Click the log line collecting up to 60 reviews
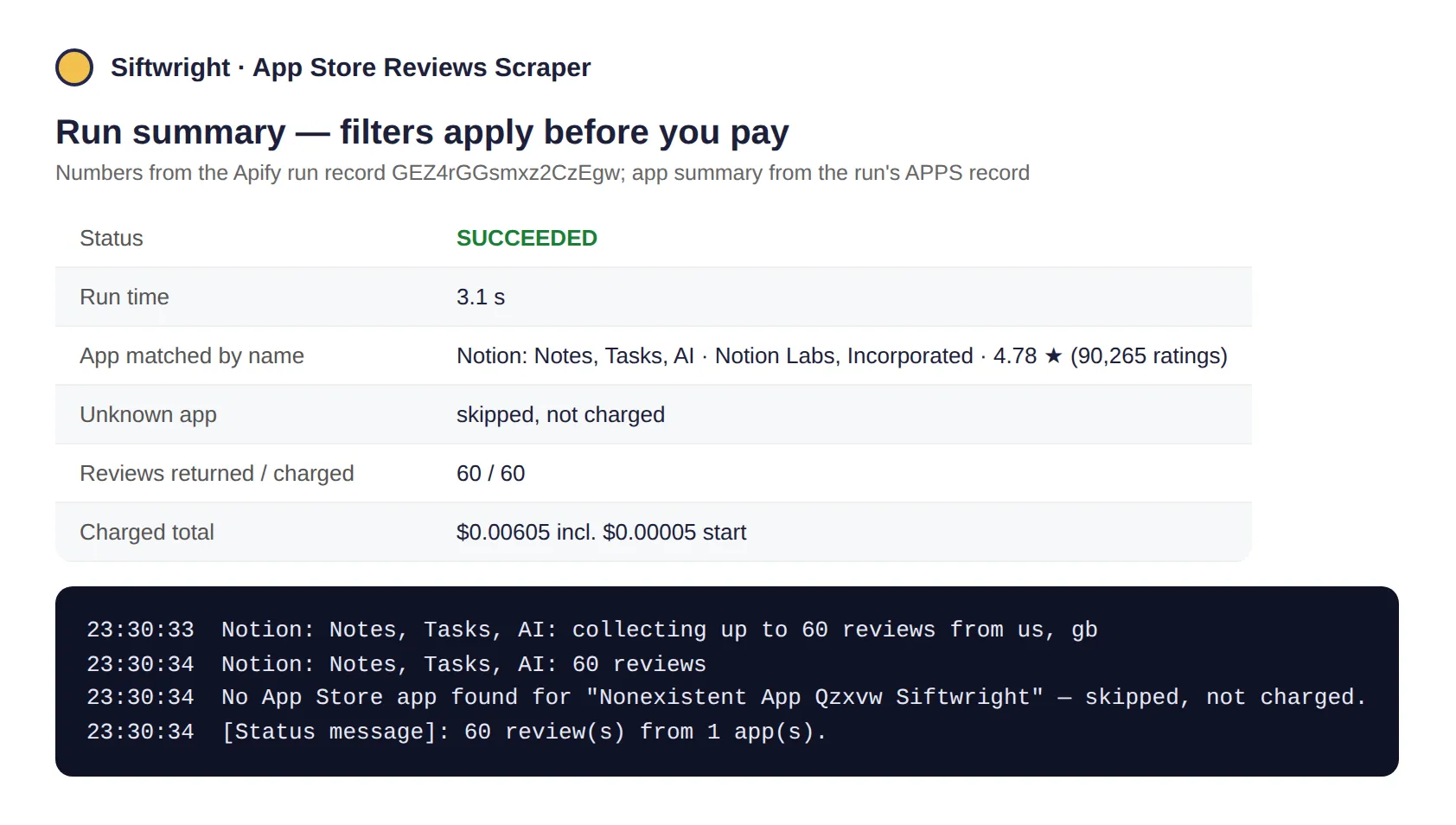 click(x=592, y=630)
